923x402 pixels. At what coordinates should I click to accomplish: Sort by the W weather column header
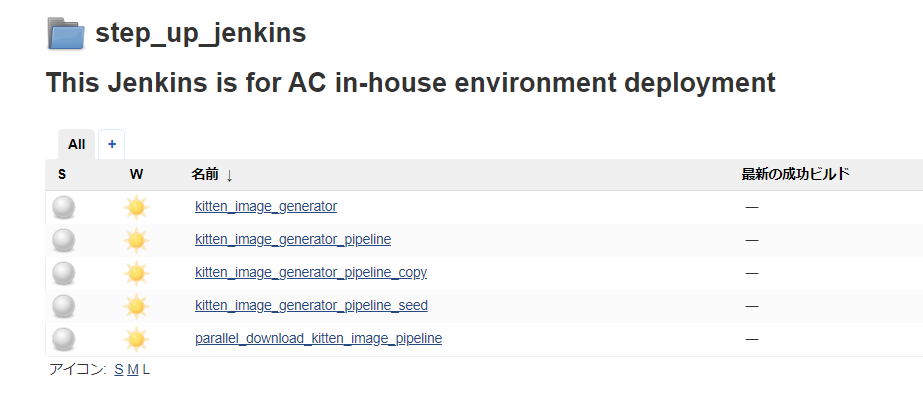[x=137, y=175]
